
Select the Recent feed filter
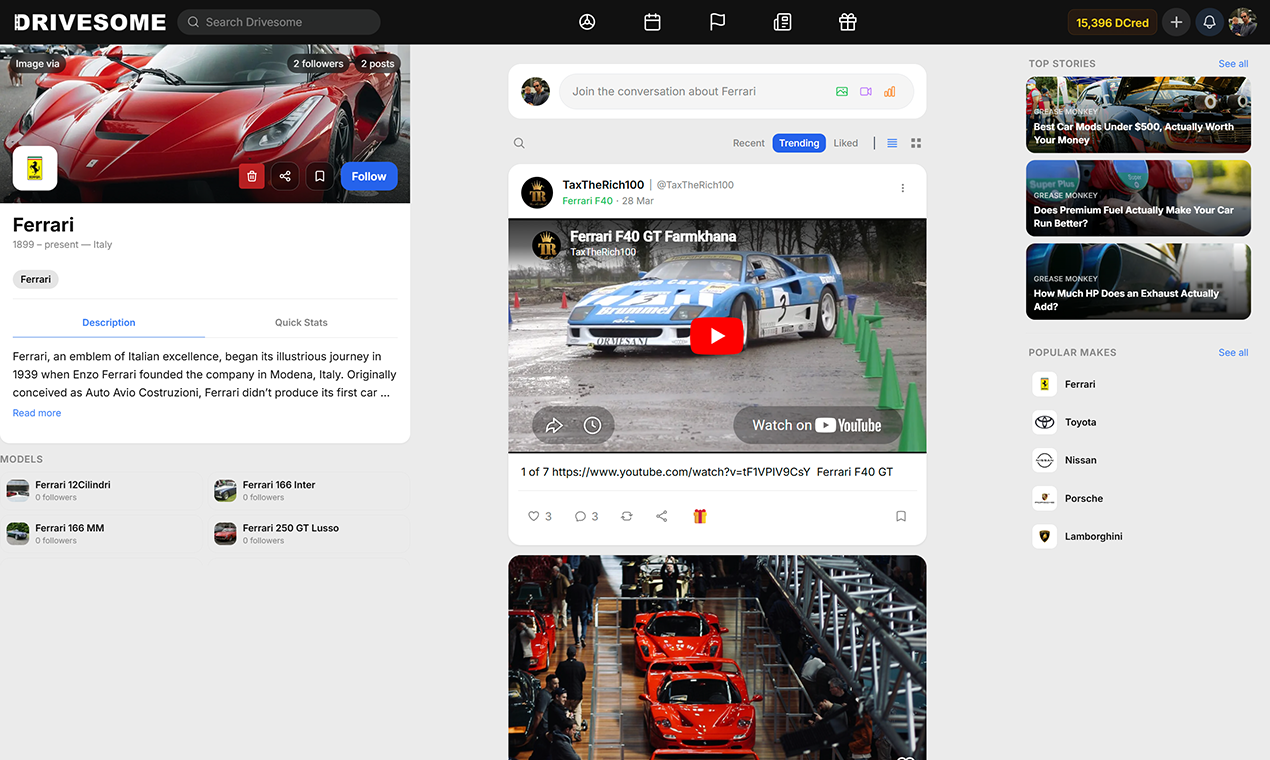pos(748,143)
